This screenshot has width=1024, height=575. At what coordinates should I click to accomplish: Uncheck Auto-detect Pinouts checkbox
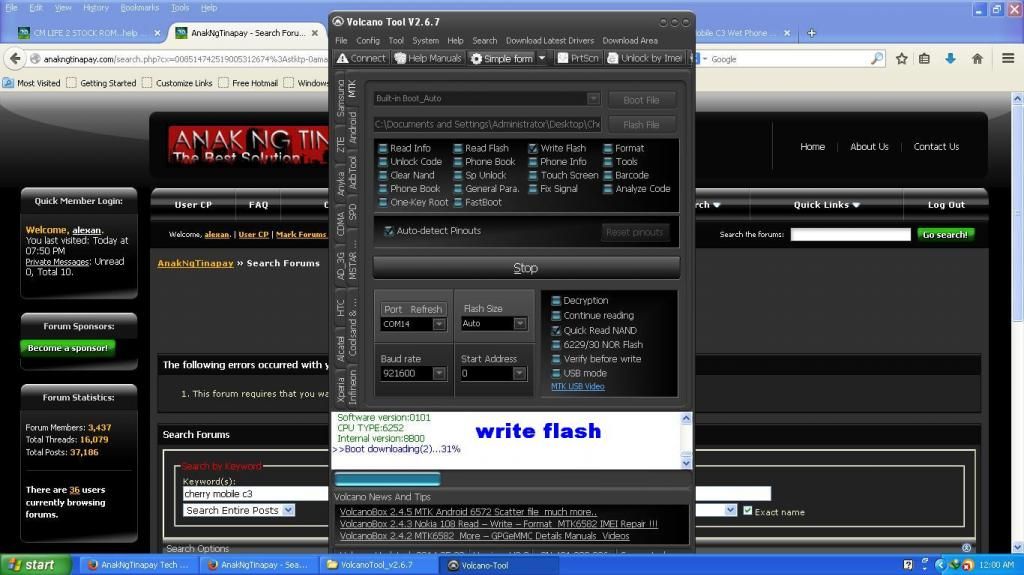389,231
